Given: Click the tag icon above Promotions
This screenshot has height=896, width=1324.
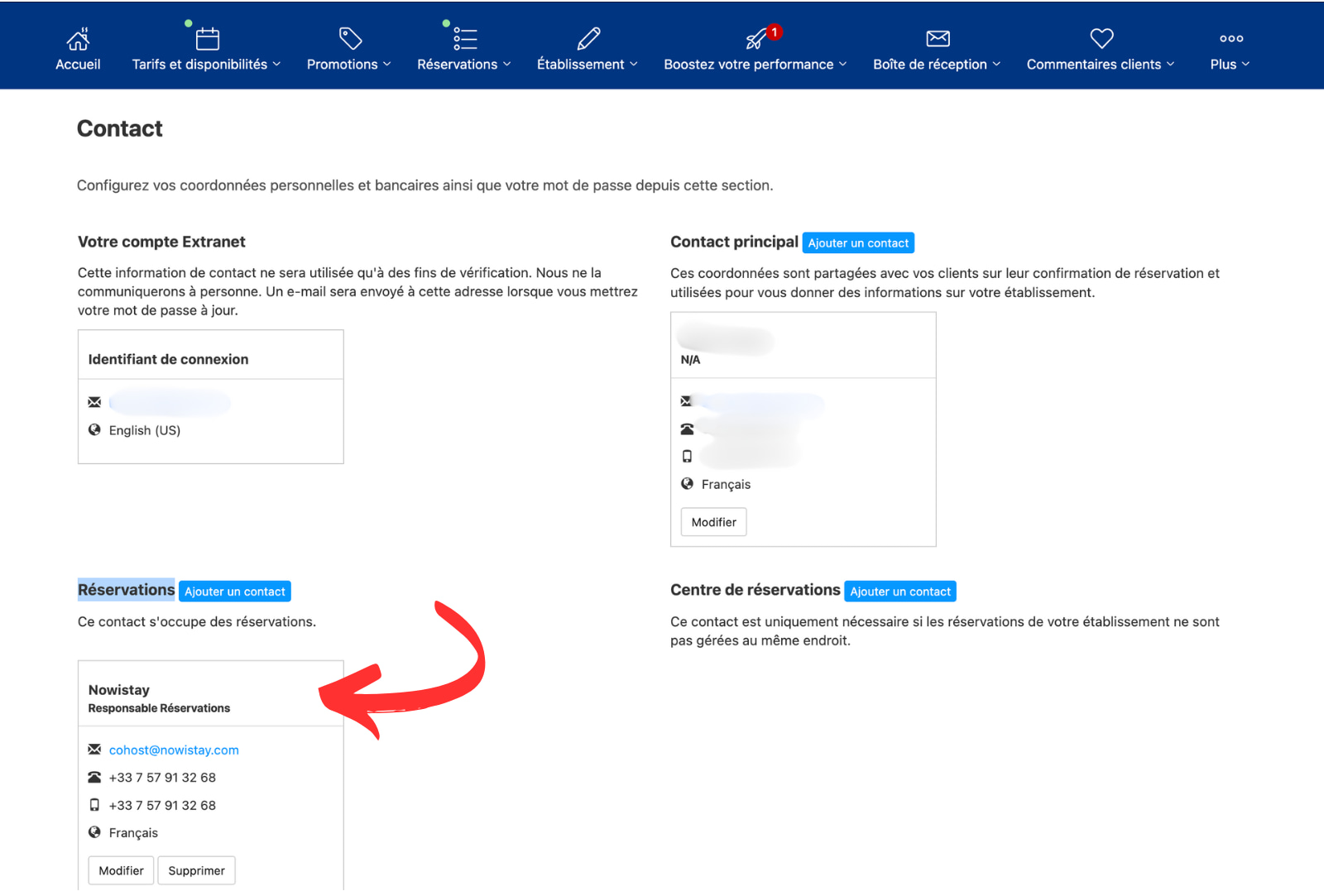Looking at the screenshot, I should pos(350,38).
